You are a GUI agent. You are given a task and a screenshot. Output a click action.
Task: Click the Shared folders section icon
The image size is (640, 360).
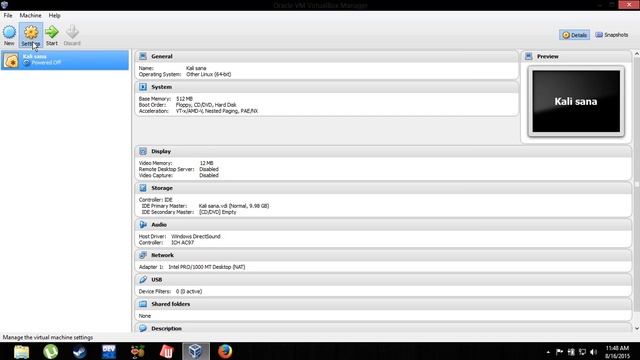[x=143, y=304]
